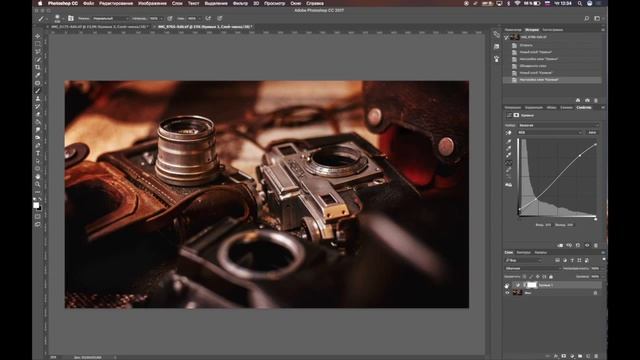640x360 pixels.
Task: Click the black point slider under curve
Action: click(519, 219)
